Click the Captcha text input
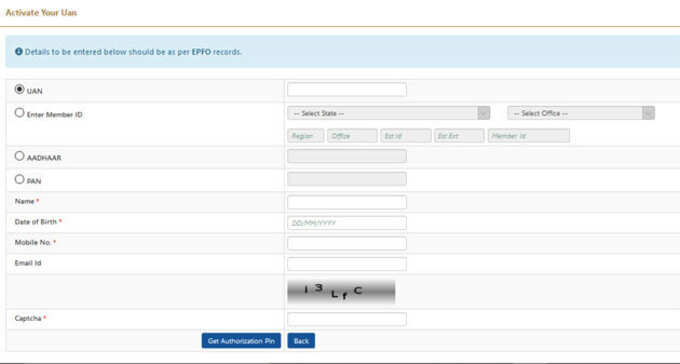The width and height of the screenshot is (680, 364). tap(347, 319)
